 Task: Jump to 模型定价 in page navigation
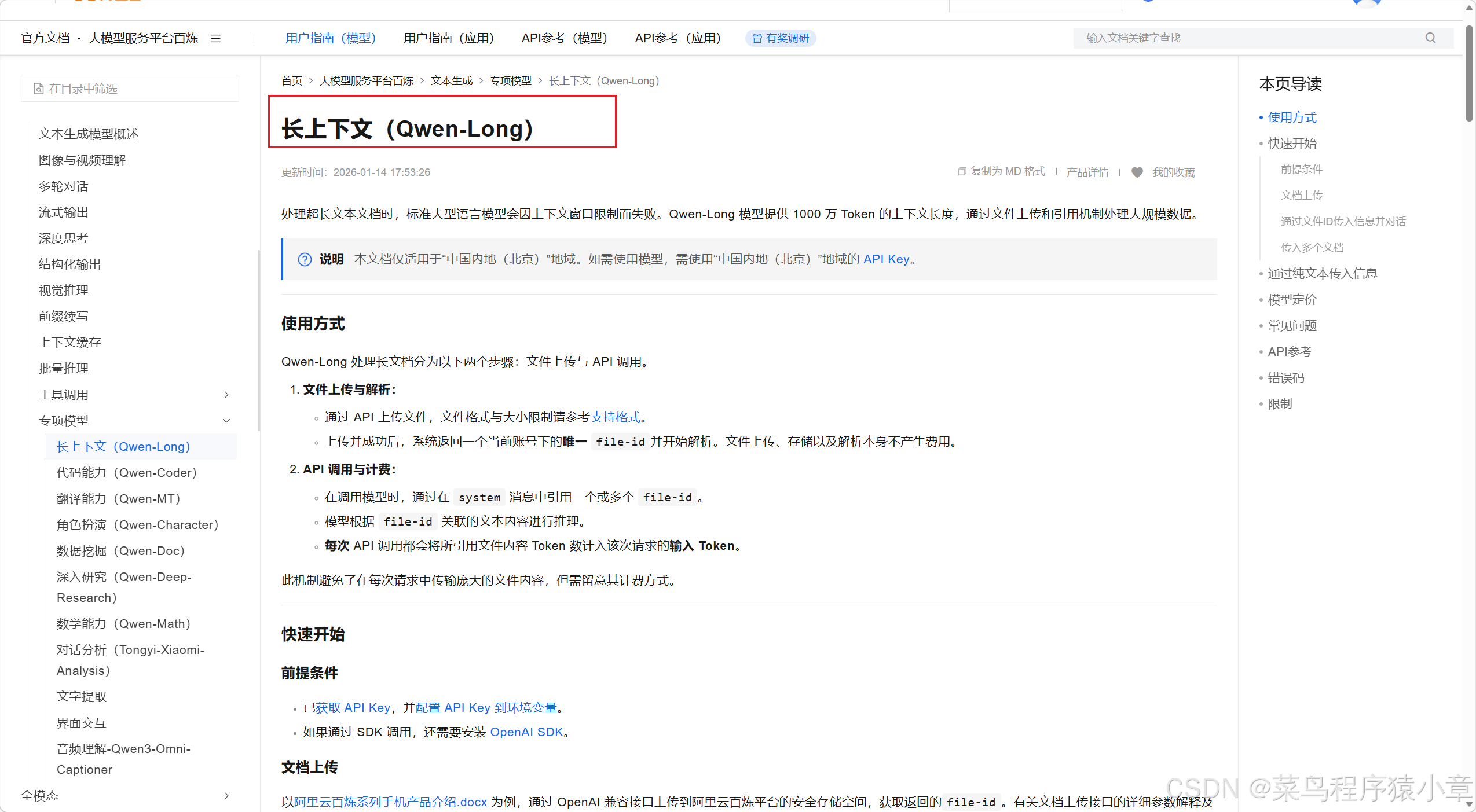pyautogui.click(x=1292, y=300)
